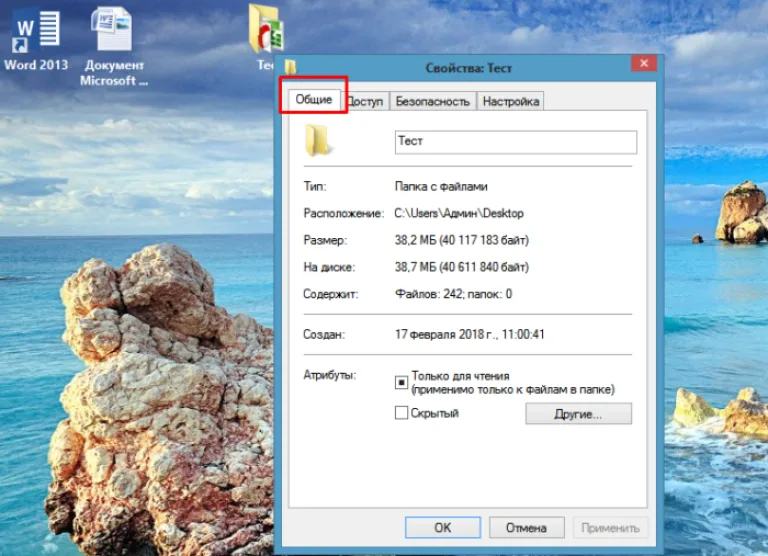Click the Свойства: Тест title text
The width and height of the screenshot is (768, 556).
coord(468,68)
